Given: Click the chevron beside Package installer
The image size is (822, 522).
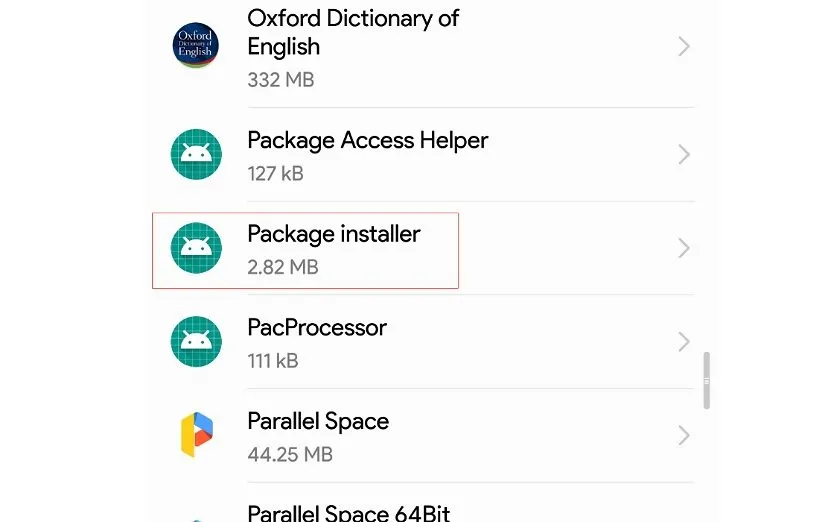Looking at the screenshot, I should click(x=684, y=248).
